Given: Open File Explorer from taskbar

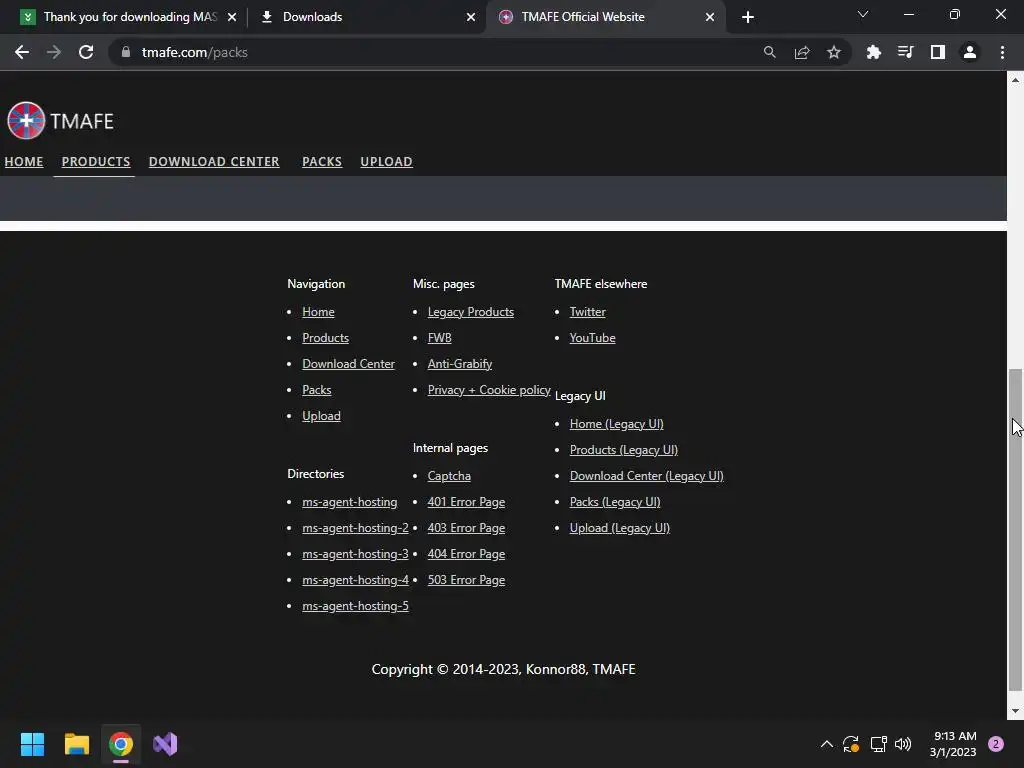Looking at the screenshot, I should tap(76, 744).
